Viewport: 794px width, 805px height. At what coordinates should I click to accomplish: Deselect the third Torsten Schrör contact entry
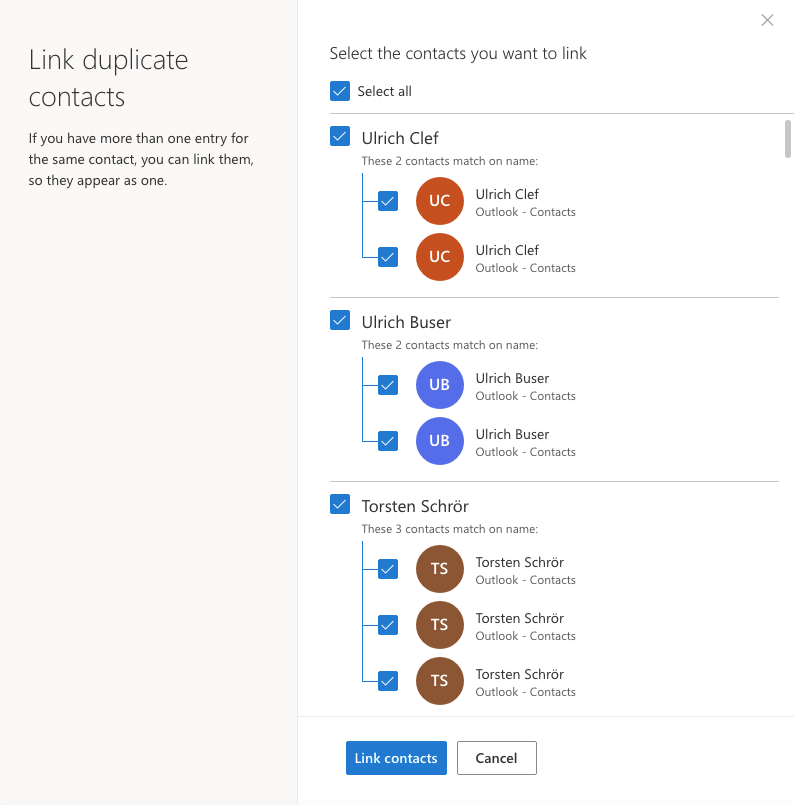click(x=388, y=681)
